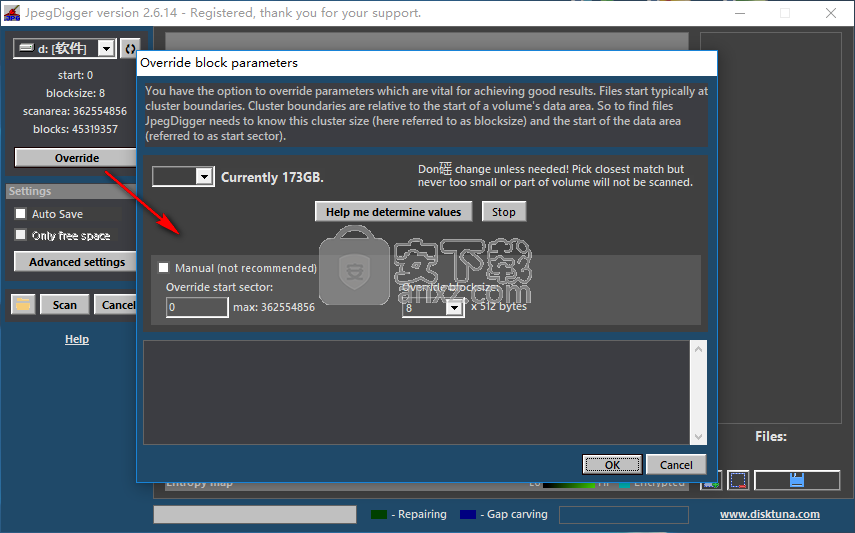Click the empty log text area in the dialog

[417, 392]
